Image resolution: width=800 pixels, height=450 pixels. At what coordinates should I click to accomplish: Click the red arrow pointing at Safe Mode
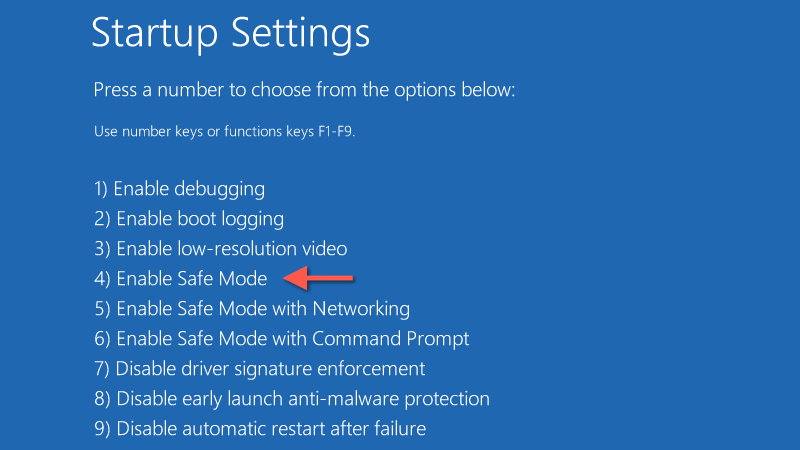point(318,279)
